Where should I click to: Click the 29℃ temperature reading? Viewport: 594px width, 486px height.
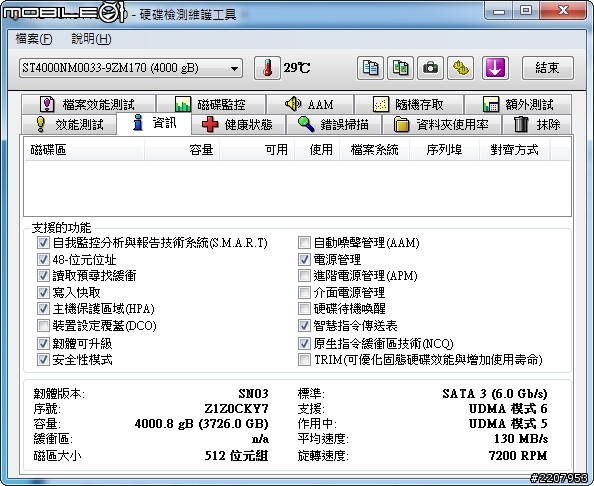coord(297,68)
